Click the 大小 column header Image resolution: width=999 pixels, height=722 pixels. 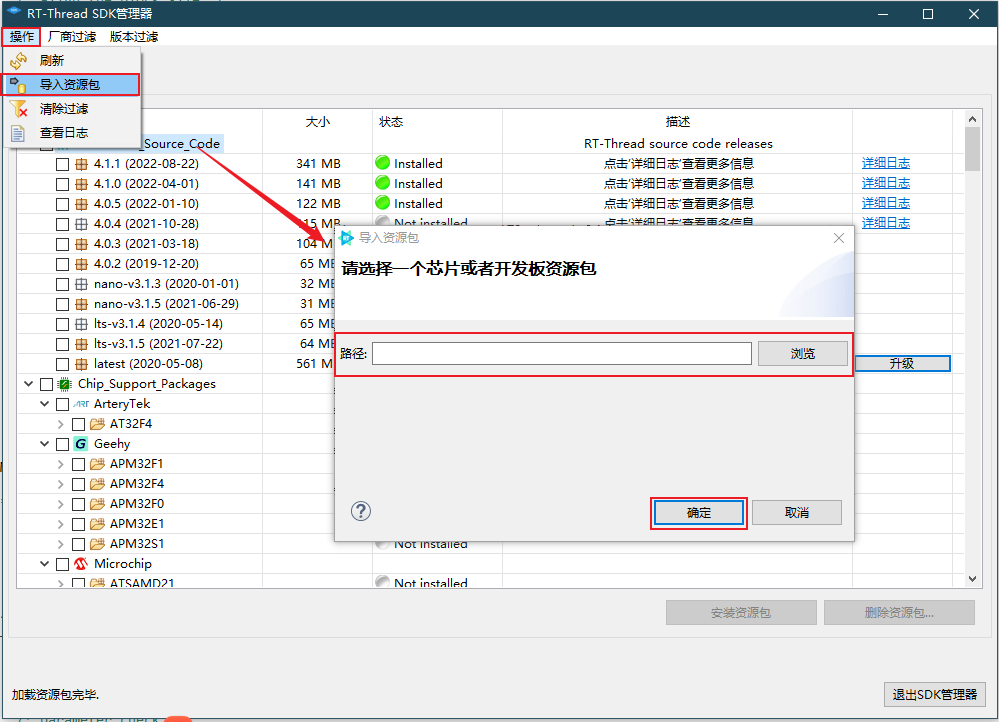coord(317,122)
